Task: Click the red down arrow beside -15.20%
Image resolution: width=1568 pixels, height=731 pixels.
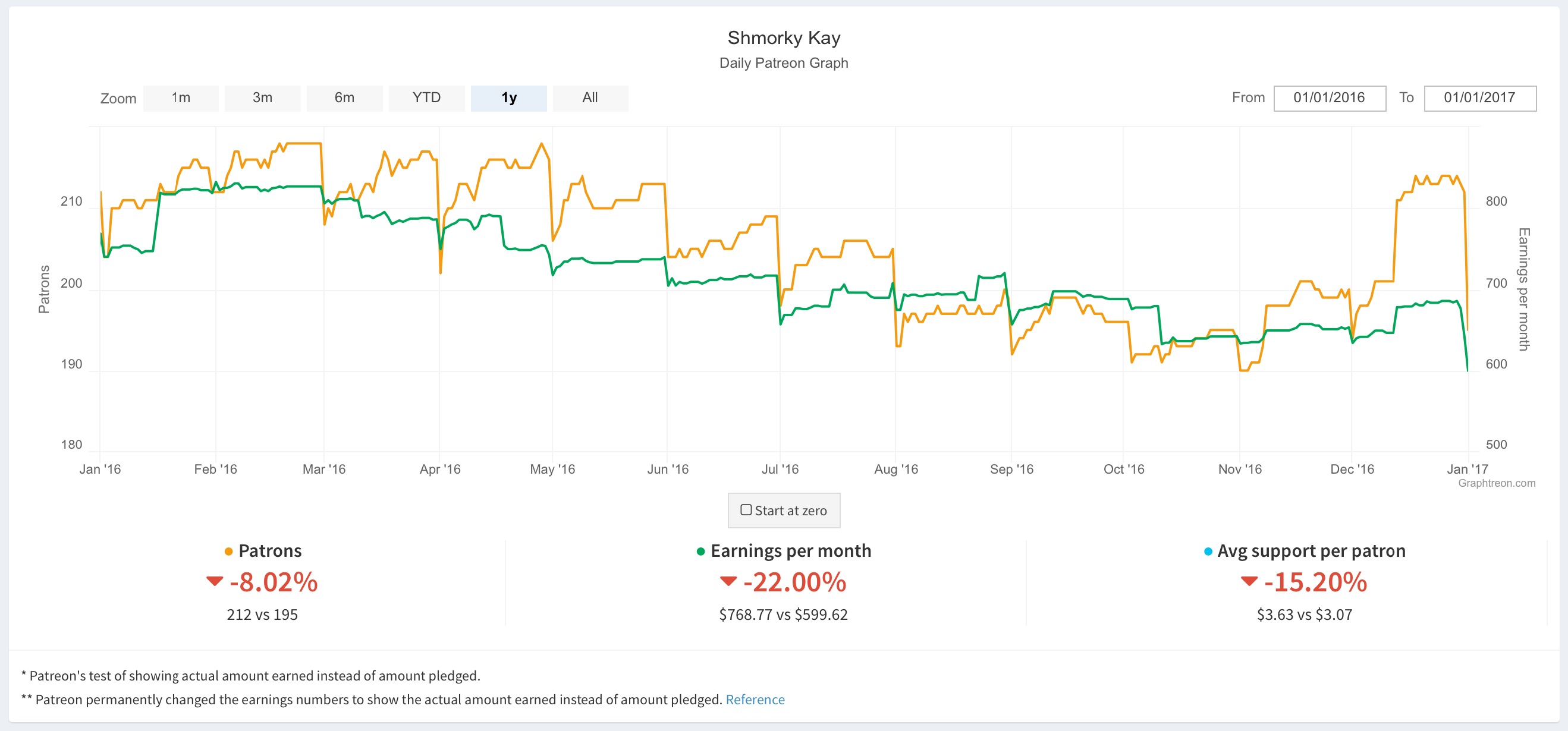Action: [1249, 581]
